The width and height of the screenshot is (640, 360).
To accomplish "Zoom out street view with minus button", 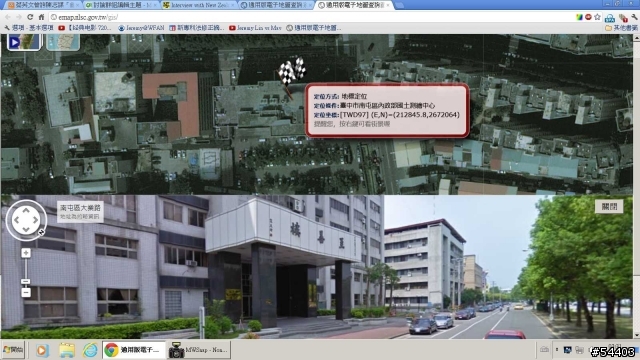I will 26,292.
